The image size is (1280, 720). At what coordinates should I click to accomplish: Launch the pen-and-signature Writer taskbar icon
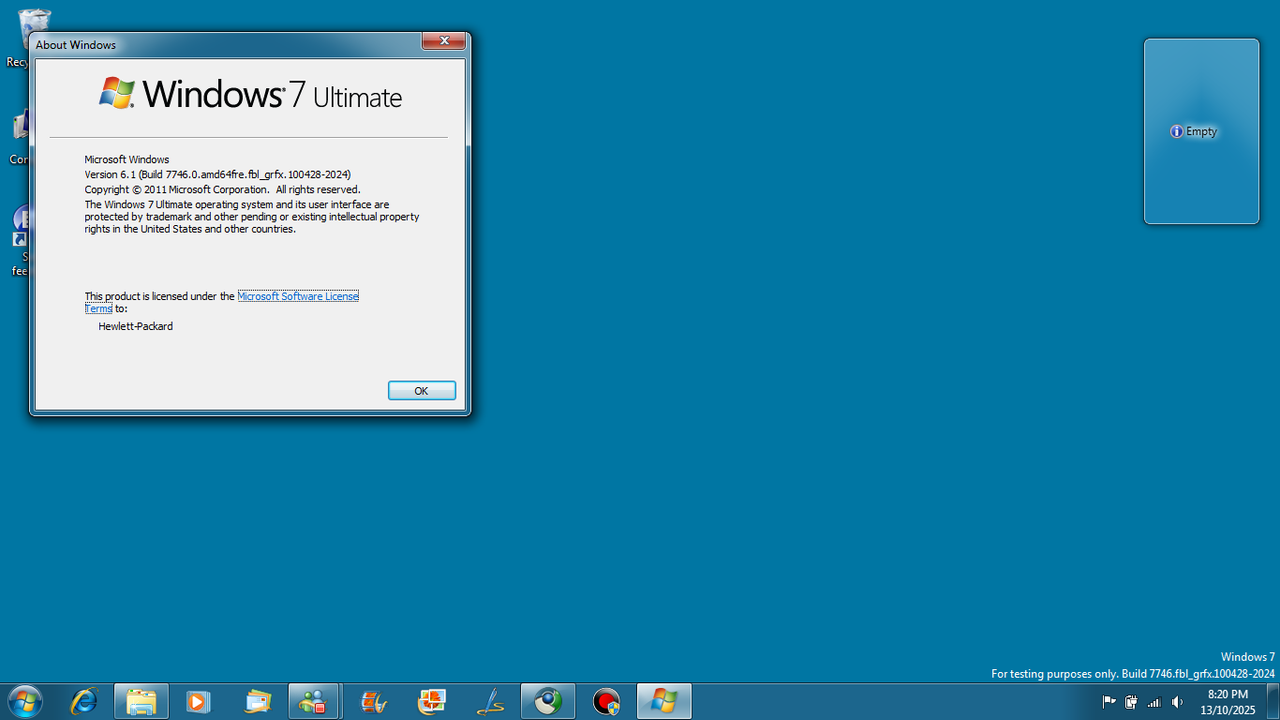click(x=490, y=702)
